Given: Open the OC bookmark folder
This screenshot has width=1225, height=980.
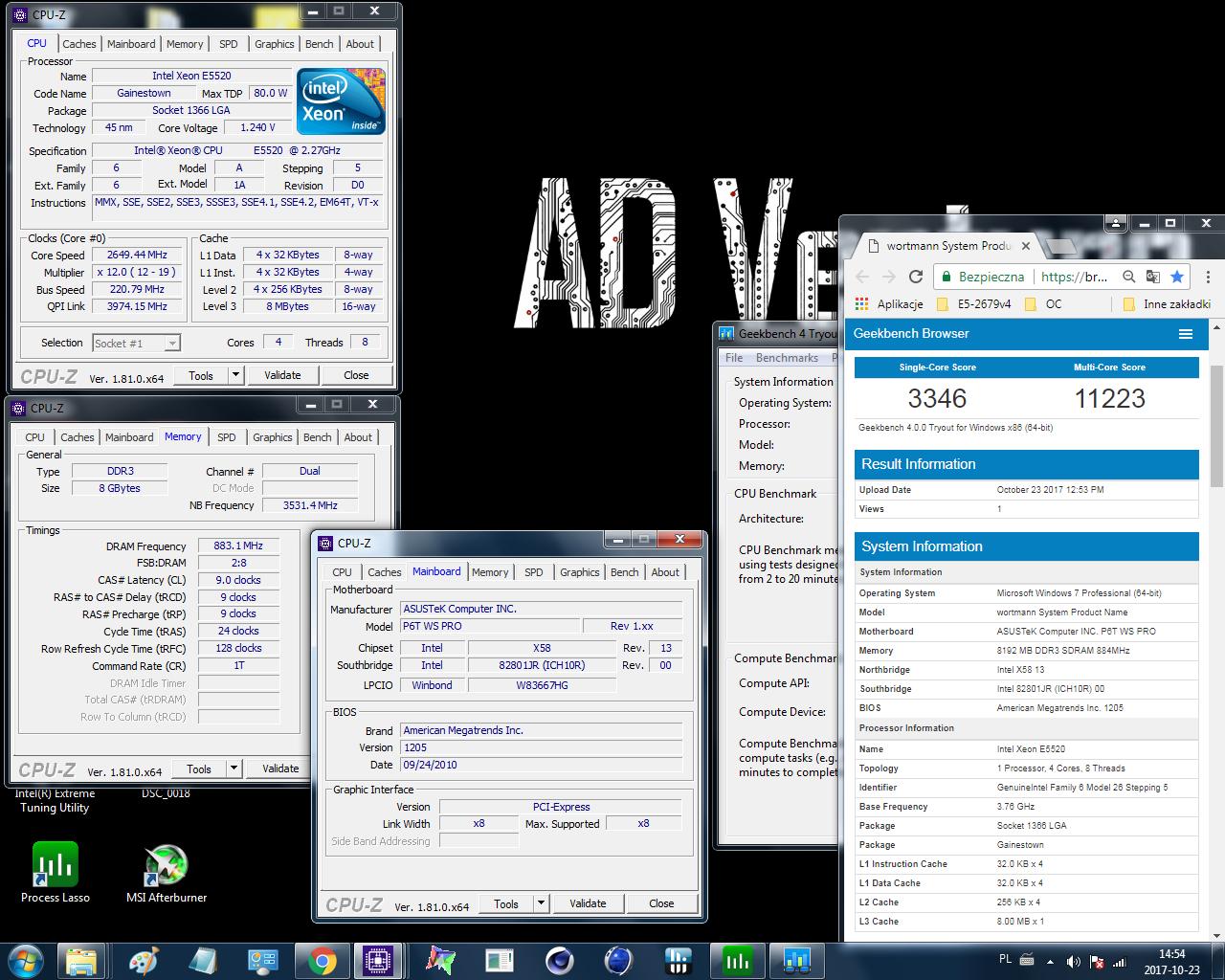Looking at the screenshot, I should (x=1043, y=304).
